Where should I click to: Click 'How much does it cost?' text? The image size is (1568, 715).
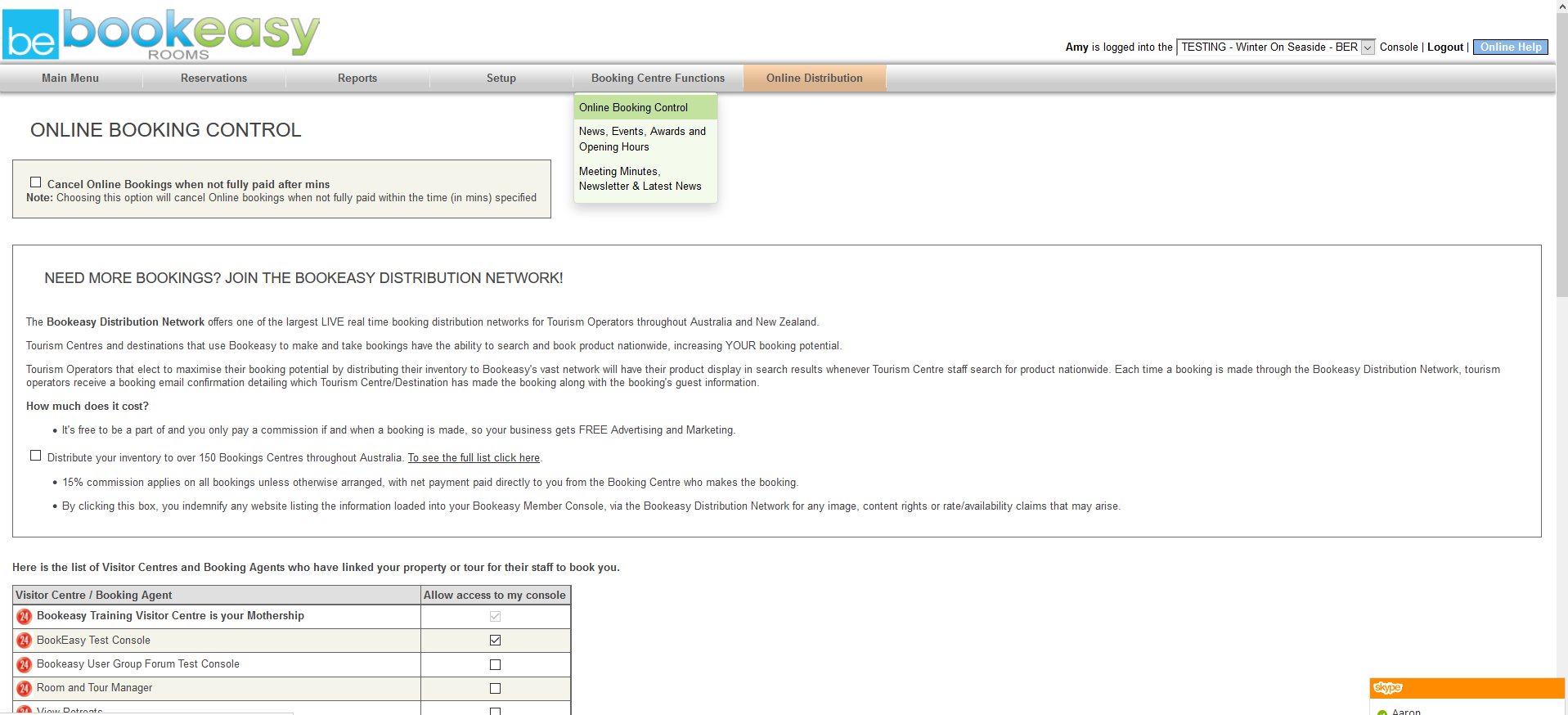tap(88, 407)
